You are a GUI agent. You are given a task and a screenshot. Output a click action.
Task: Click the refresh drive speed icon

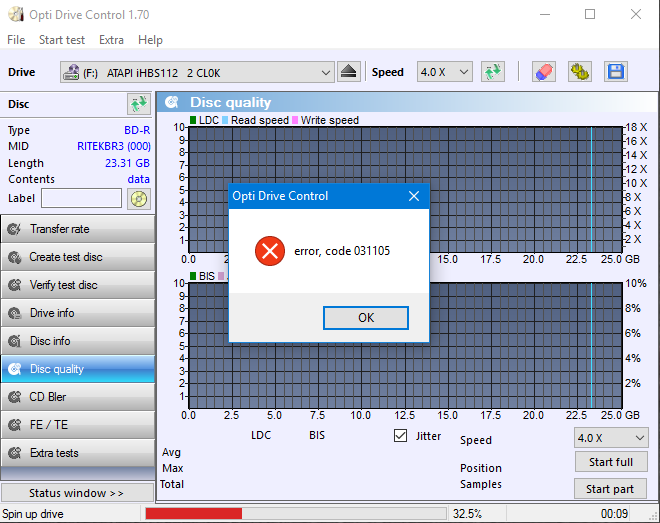tap(493, 72)
